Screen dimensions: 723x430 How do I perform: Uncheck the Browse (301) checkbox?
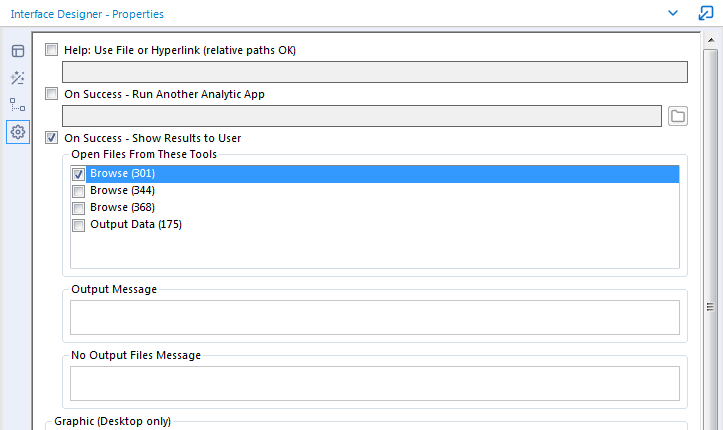click(x=79, y=174)
